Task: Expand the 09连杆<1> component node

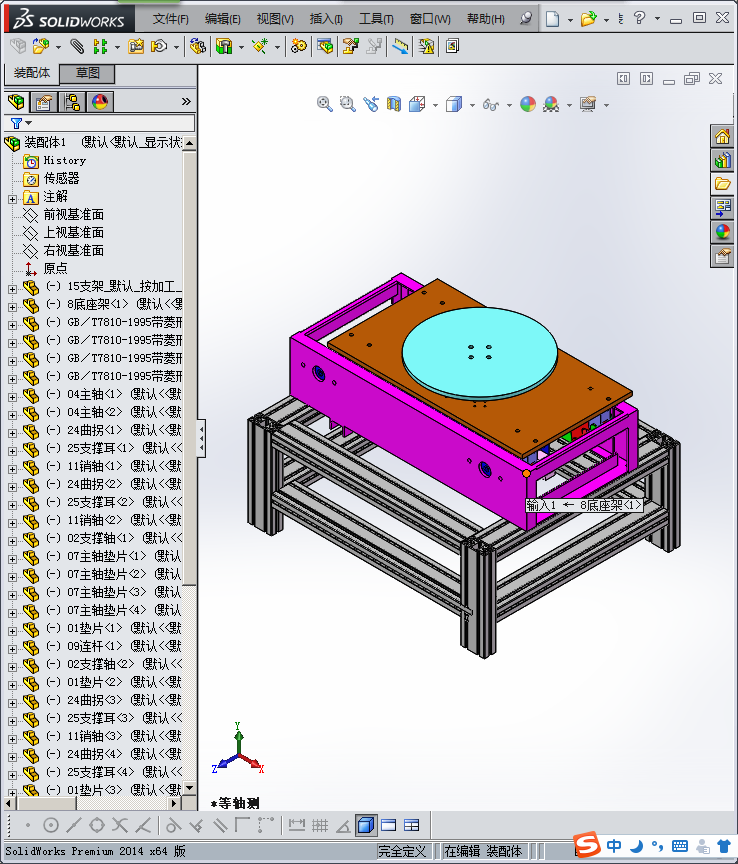Action: tap(13, 649)
